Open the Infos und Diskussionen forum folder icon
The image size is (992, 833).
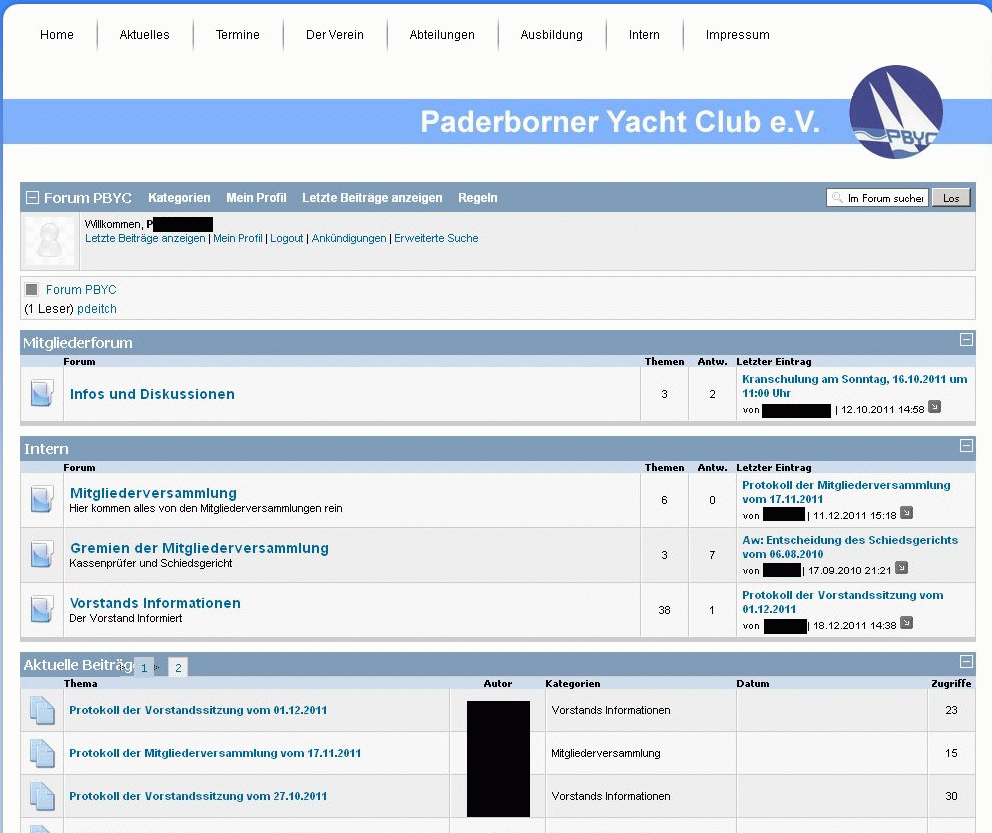[x=41, y=394]
